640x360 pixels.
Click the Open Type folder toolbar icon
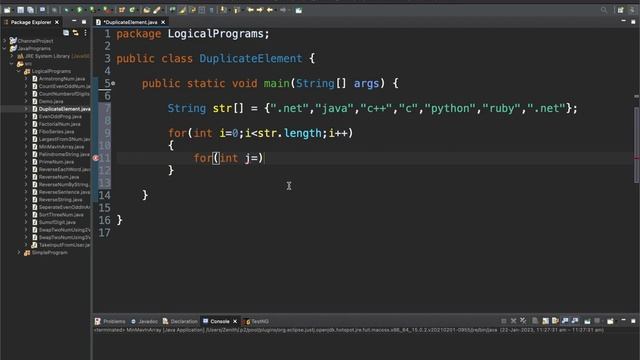click(x=147, y=10)
